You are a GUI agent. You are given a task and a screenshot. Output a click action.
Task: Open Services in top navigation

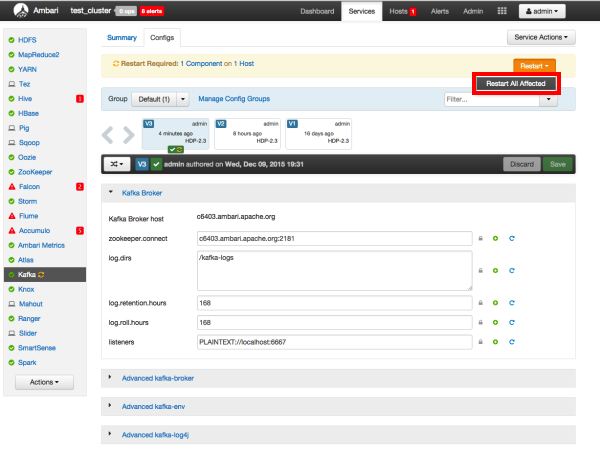click(362, 11)
